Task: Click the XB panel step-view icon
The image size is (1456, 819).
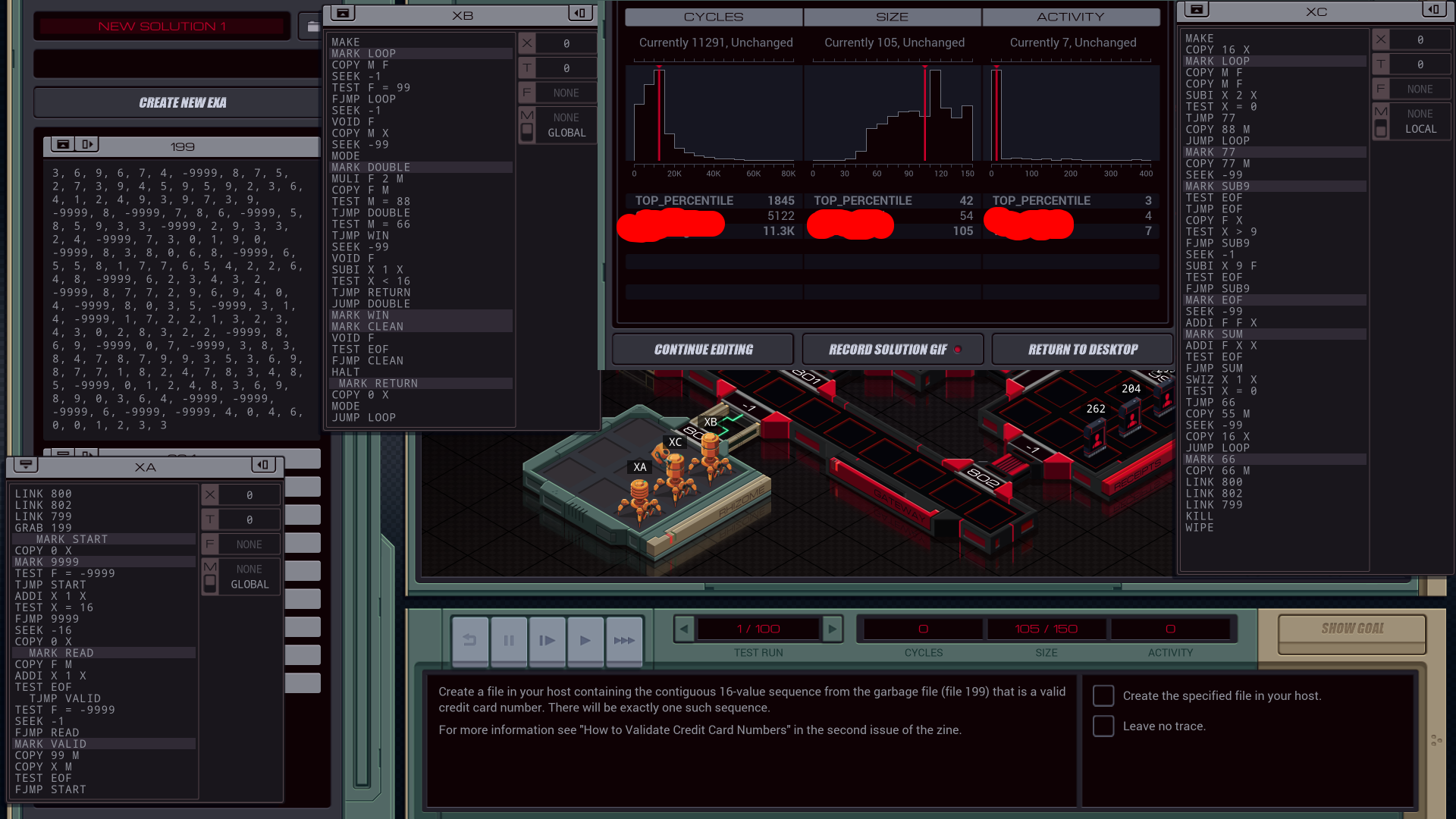Action: 580,13
